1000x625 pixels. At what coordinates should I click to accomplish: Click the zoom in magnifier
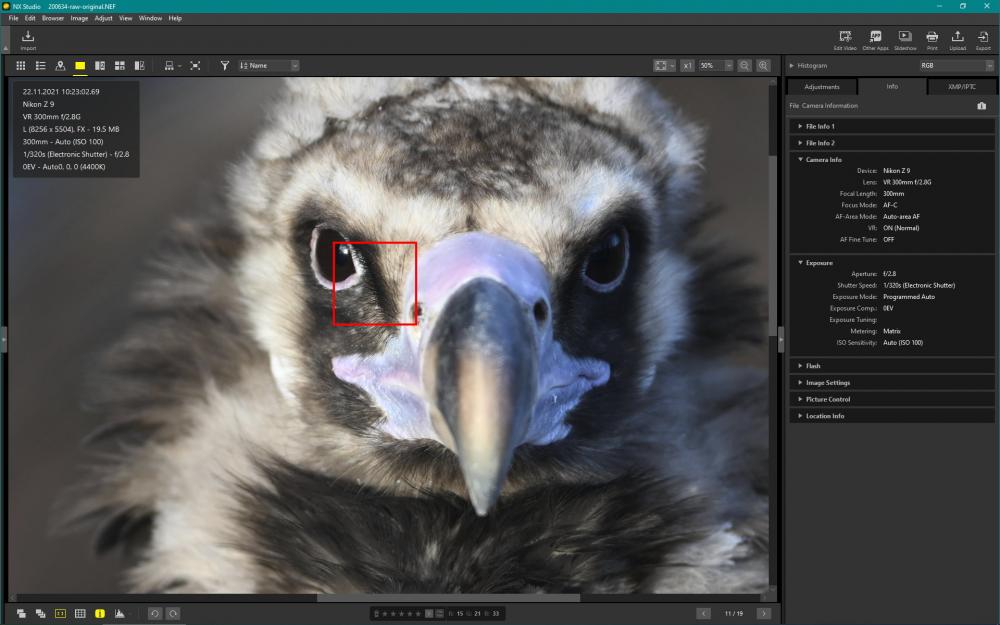pyautogui.click(x=763, y=66)
